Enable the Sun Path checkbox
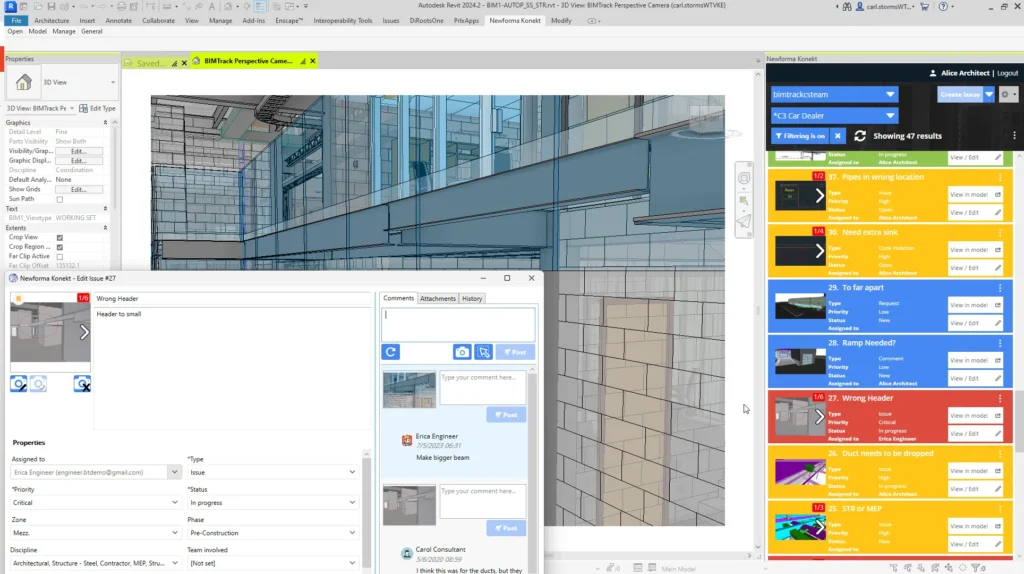This screenshot has width=1024, height=574. coord(60,199)
